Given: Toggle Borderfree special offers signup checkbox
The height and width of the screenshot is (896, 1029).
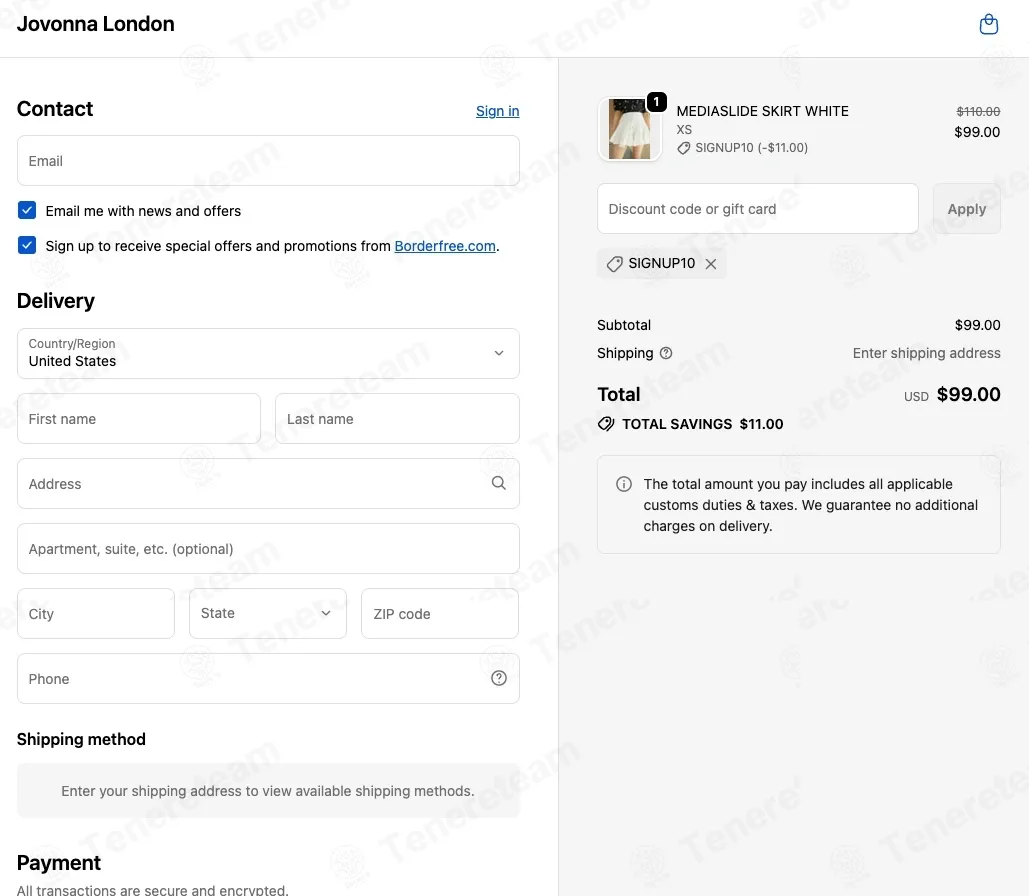Looking at the screenshot, I should tap(27, 245).
